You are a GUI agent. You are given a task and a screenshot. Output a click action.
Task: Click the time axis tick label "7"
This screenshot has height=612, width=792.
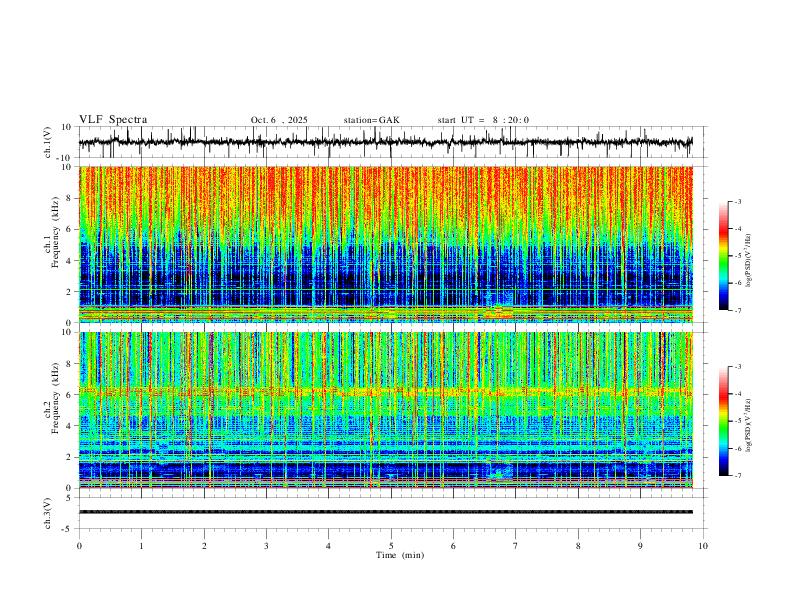click(516, 546)
